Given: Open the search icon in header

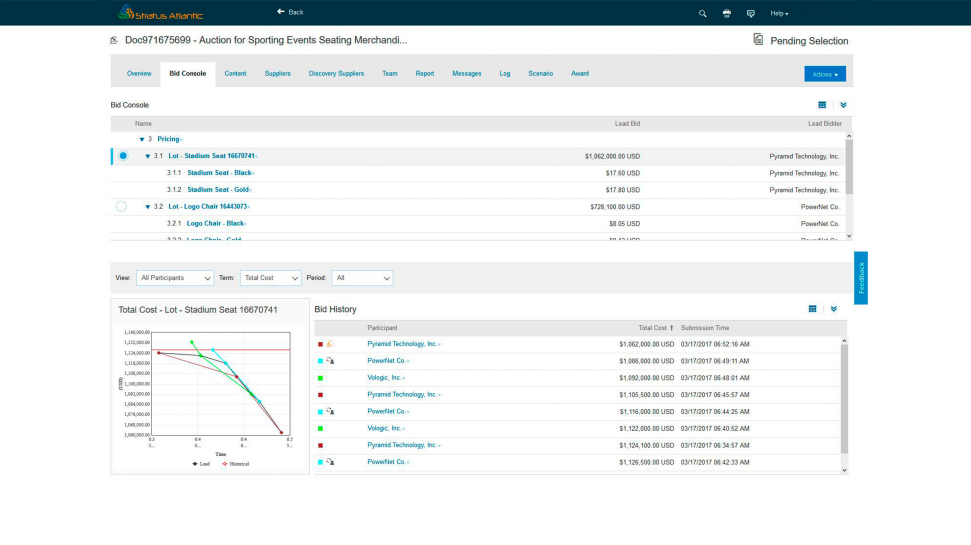Looking at the screenshot, I should coord(702,13).
